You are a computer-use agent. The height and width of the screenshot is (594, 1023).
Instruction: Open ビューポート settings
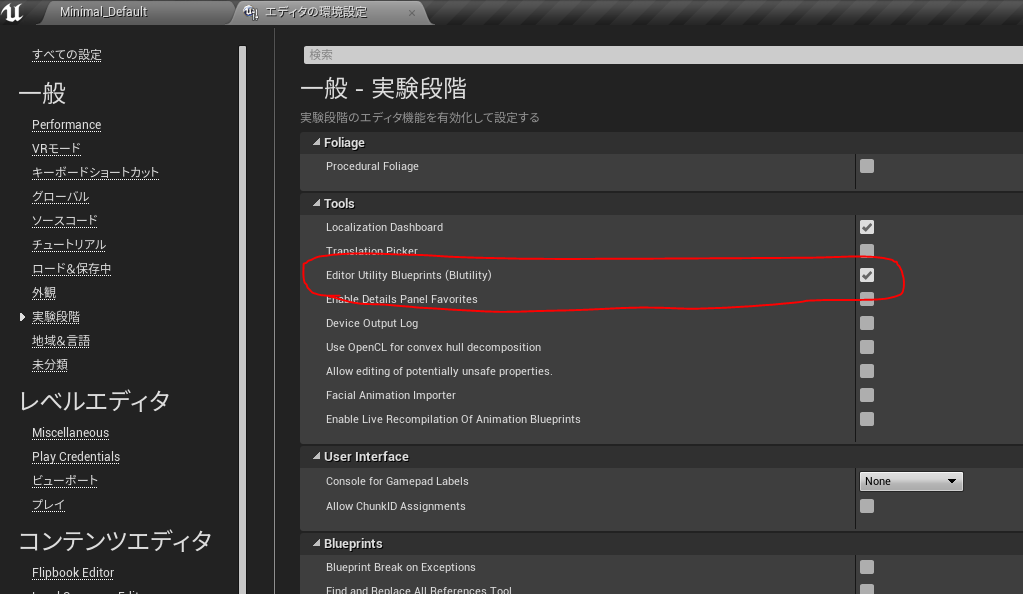pos(65,480)
